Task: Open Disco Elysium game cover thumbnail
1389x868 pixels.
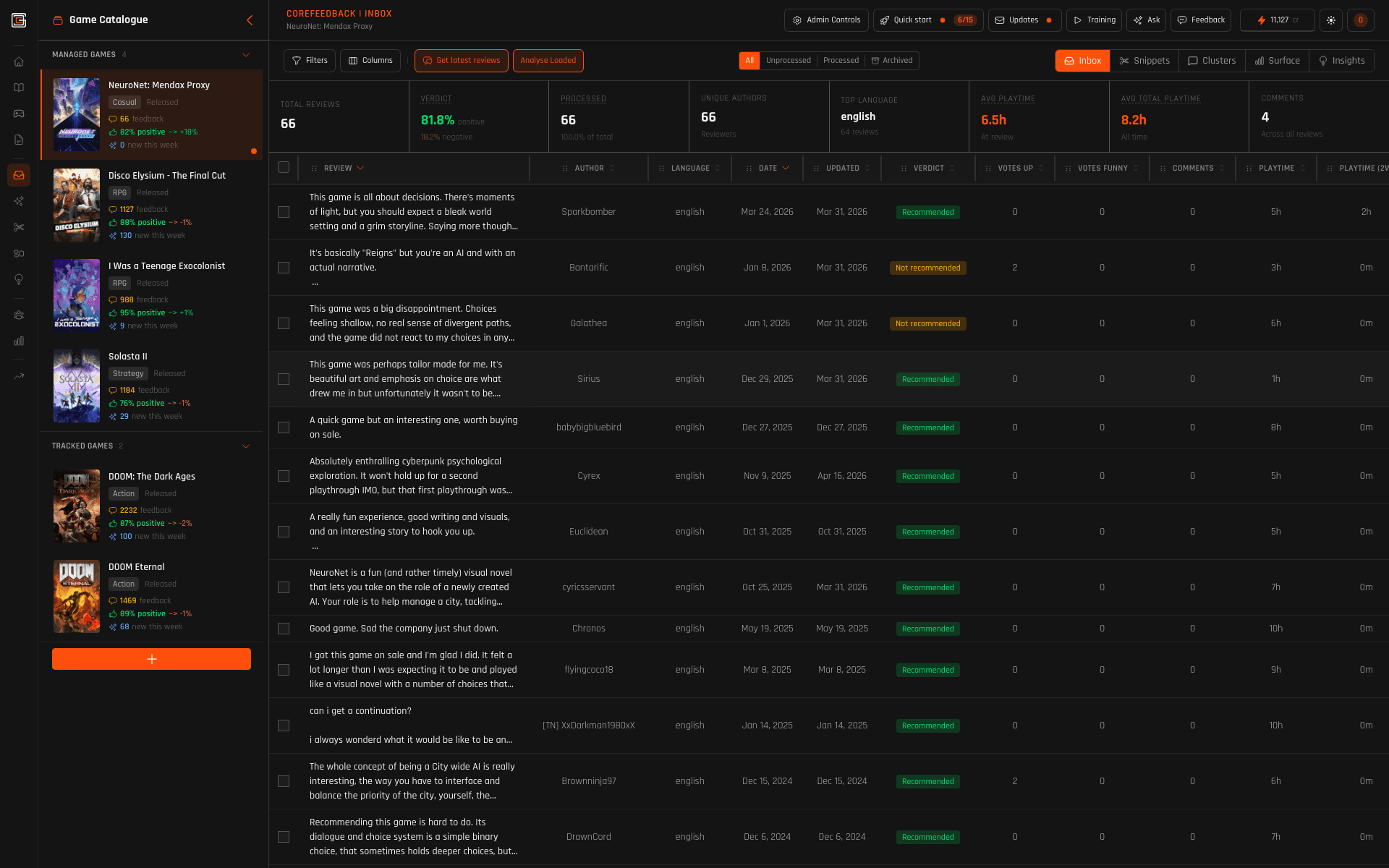Action: point(77,205)
